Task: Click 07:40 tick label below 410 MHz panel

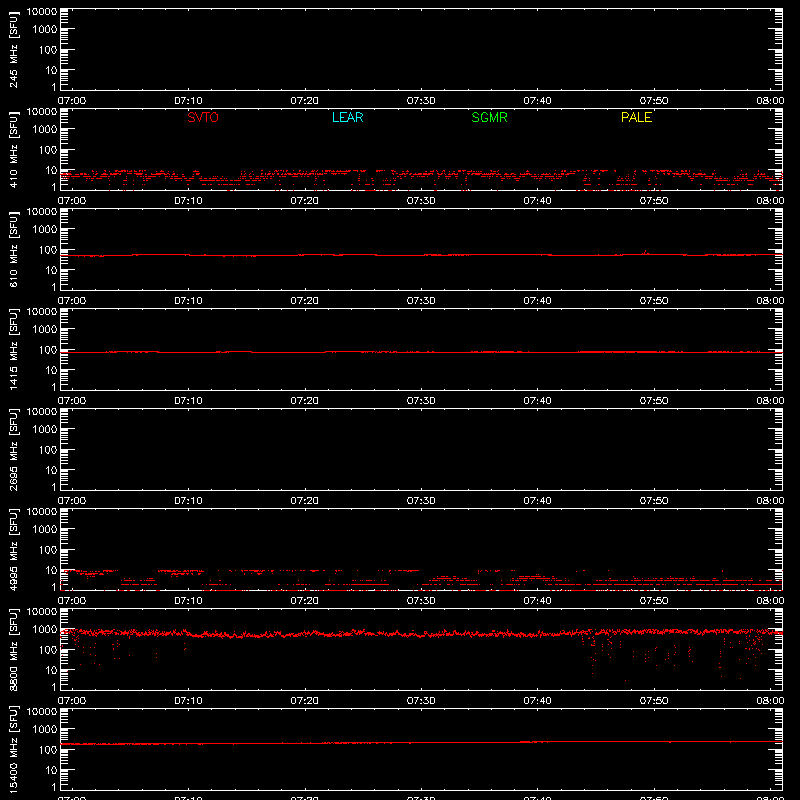Action: coord(537,201)
